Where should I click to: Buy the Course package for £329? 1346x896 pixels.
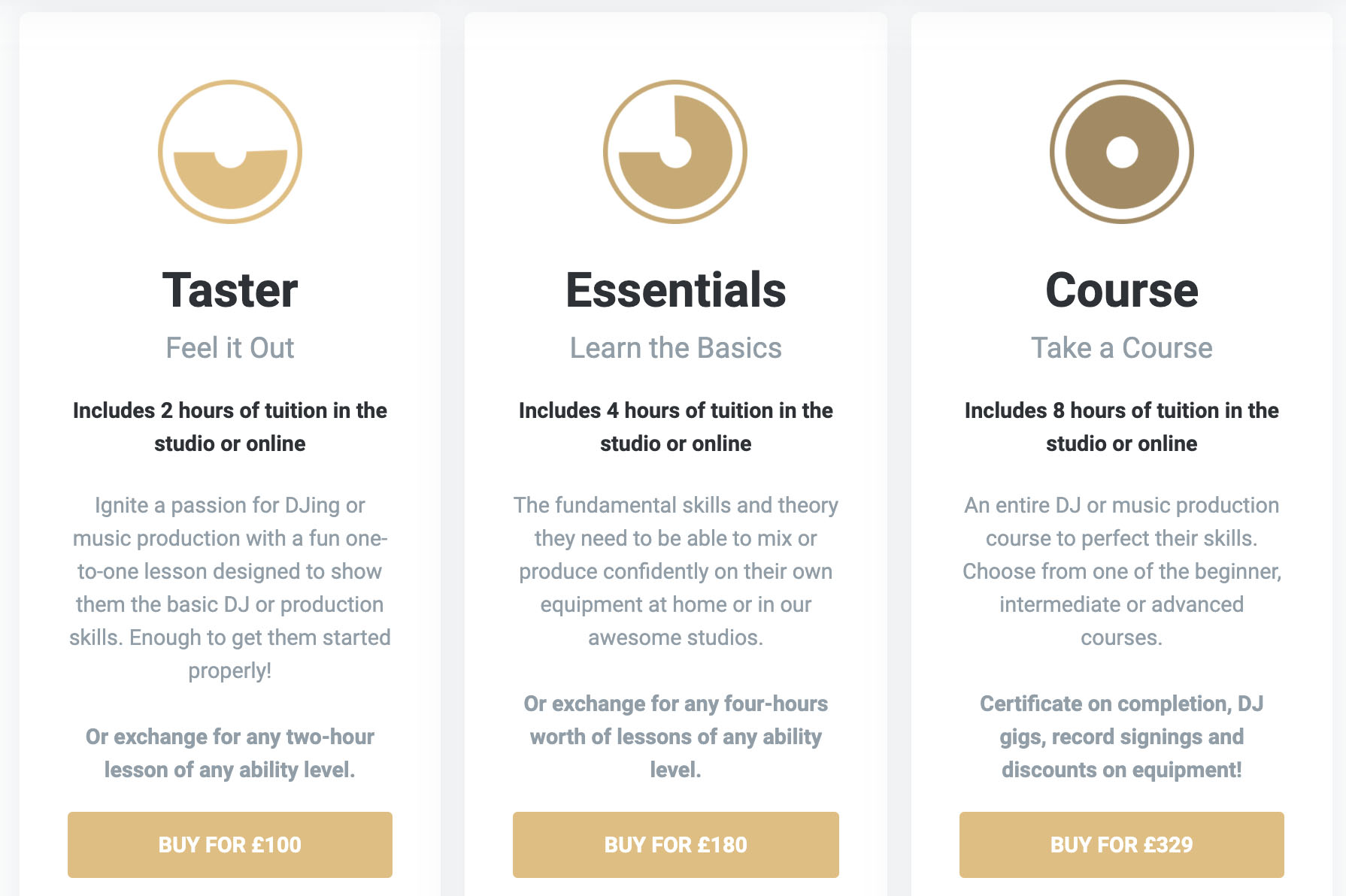[x=1122, y=844]
